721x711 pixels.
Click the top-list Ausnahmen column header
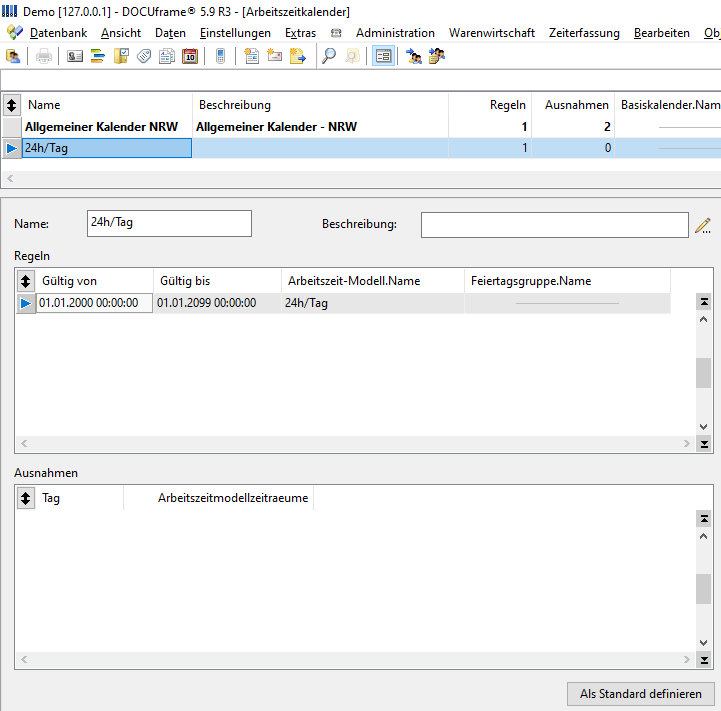pyautogui.click(x=573, y=105)
